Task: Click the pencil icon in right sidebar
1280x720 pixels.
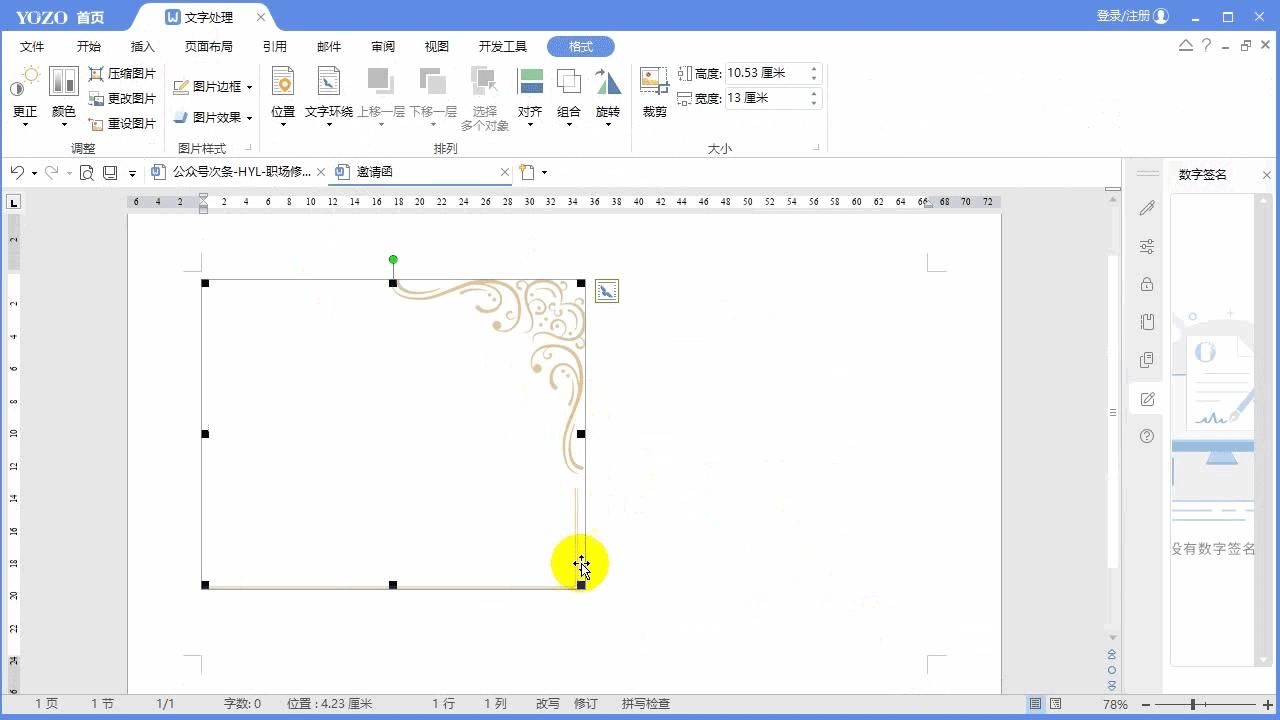Action: (1147, 209)
